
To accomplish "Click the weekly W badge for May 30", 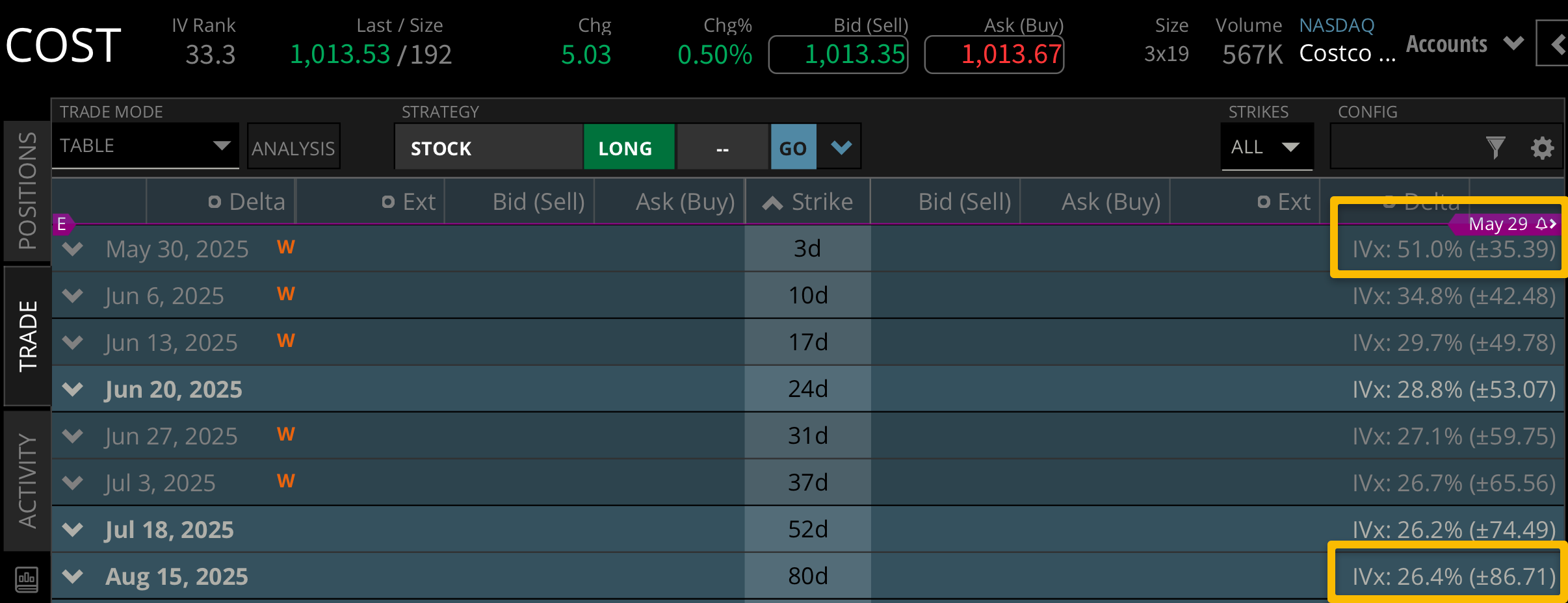I will (285, 248).
